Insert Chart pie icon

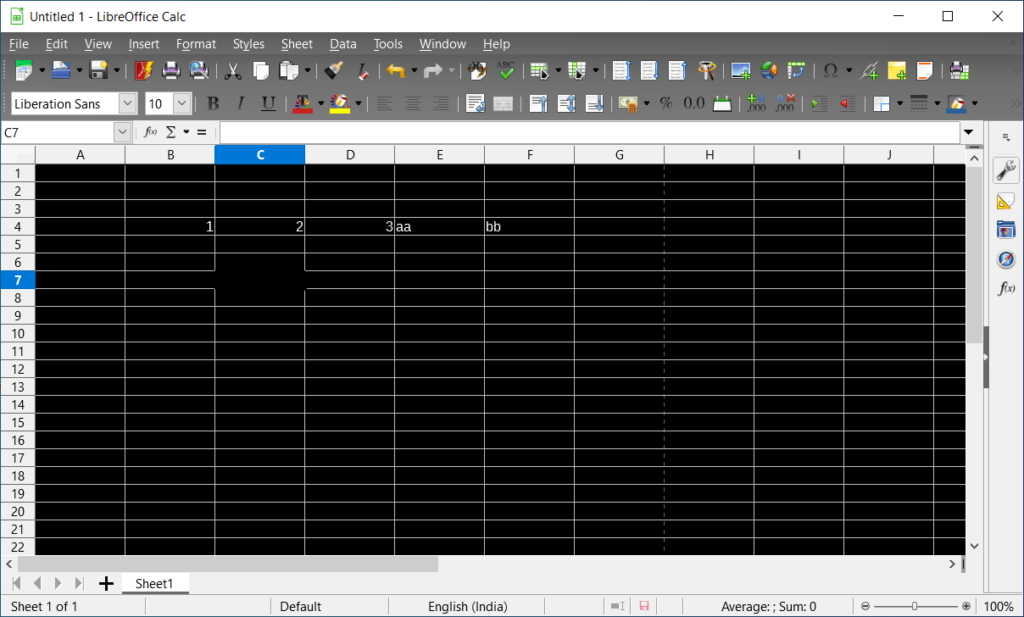coord(769,71)
